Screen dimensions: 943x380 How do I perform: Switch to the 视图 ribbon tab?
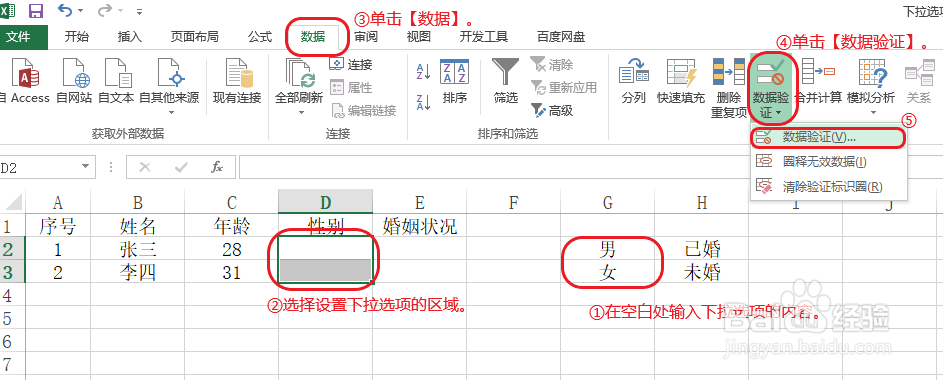(x=419, y=37)
